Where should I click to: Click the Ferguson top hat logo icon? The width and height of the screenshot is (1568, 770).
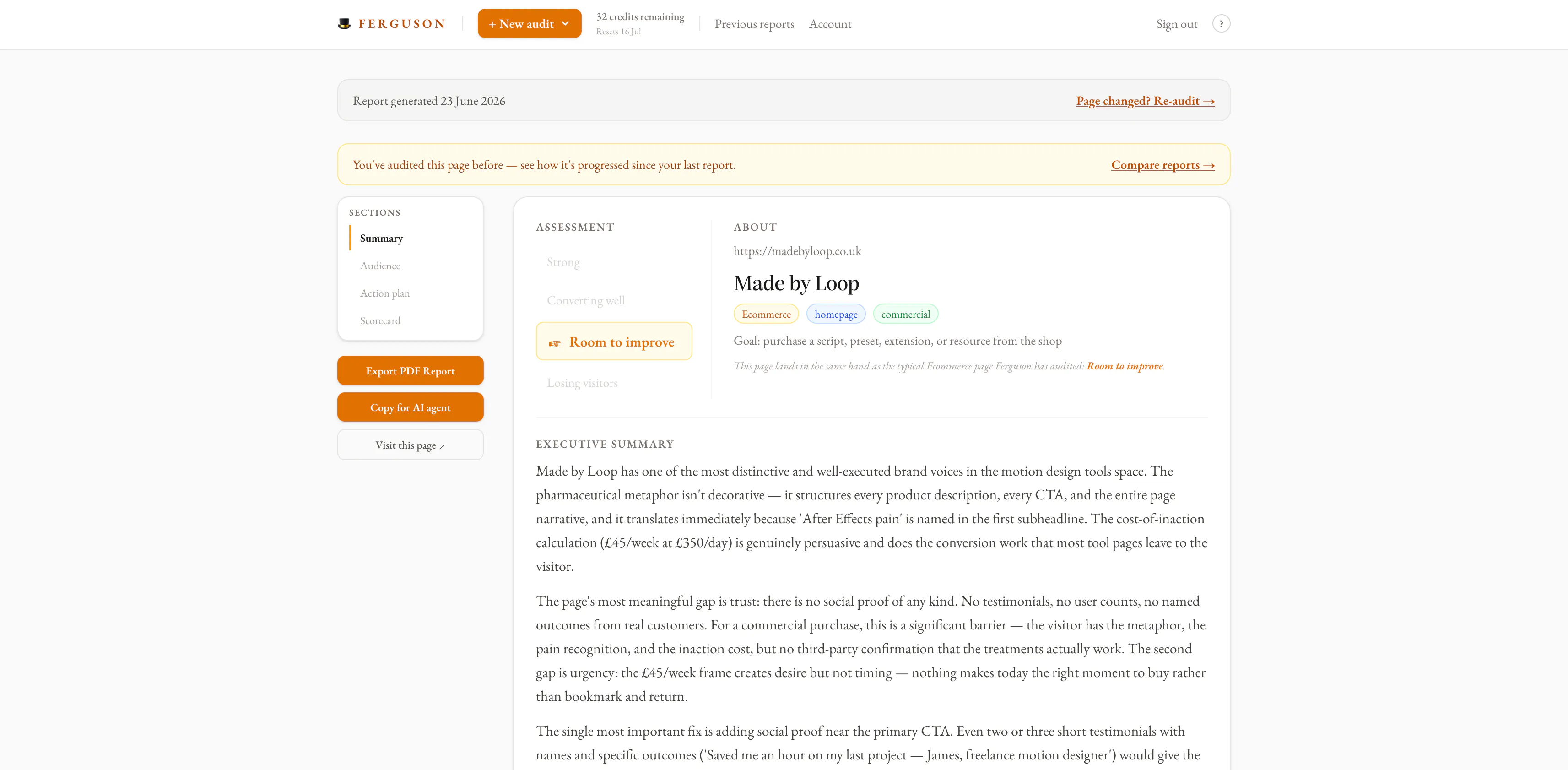point(344,24)
